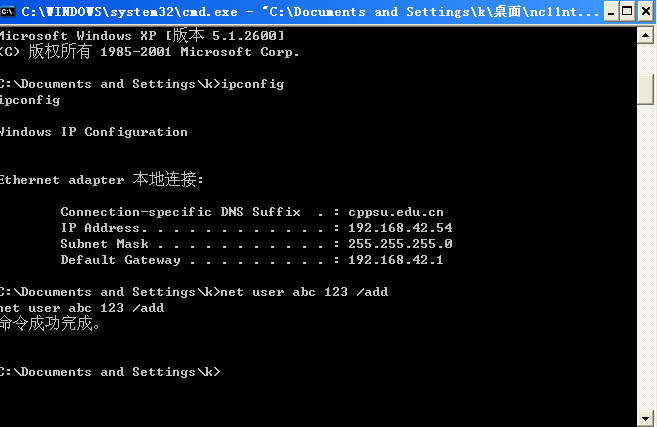Open the cmd.exe system menu icon
Image resolution: width=657 pixels, height=427 pixels.
tap(10, 12)
